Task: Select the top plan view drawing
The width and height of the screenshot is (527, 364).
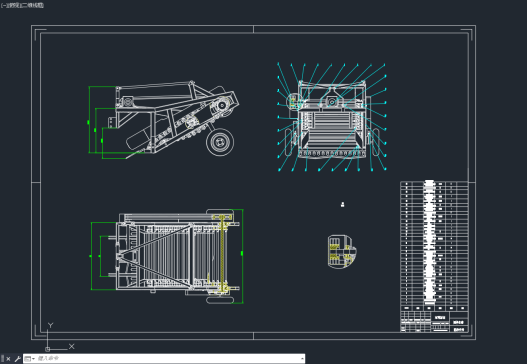Action: tap(167, 256)
